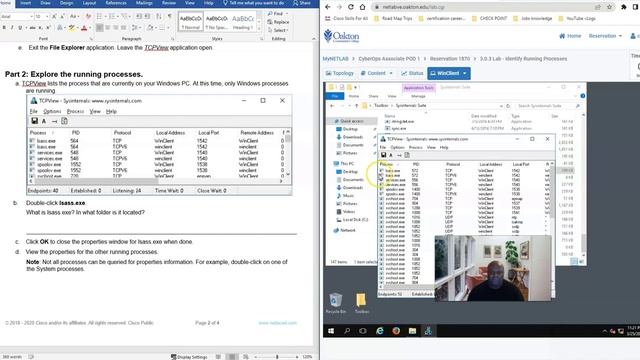Open the Select dropdown in Editing group

278,30
